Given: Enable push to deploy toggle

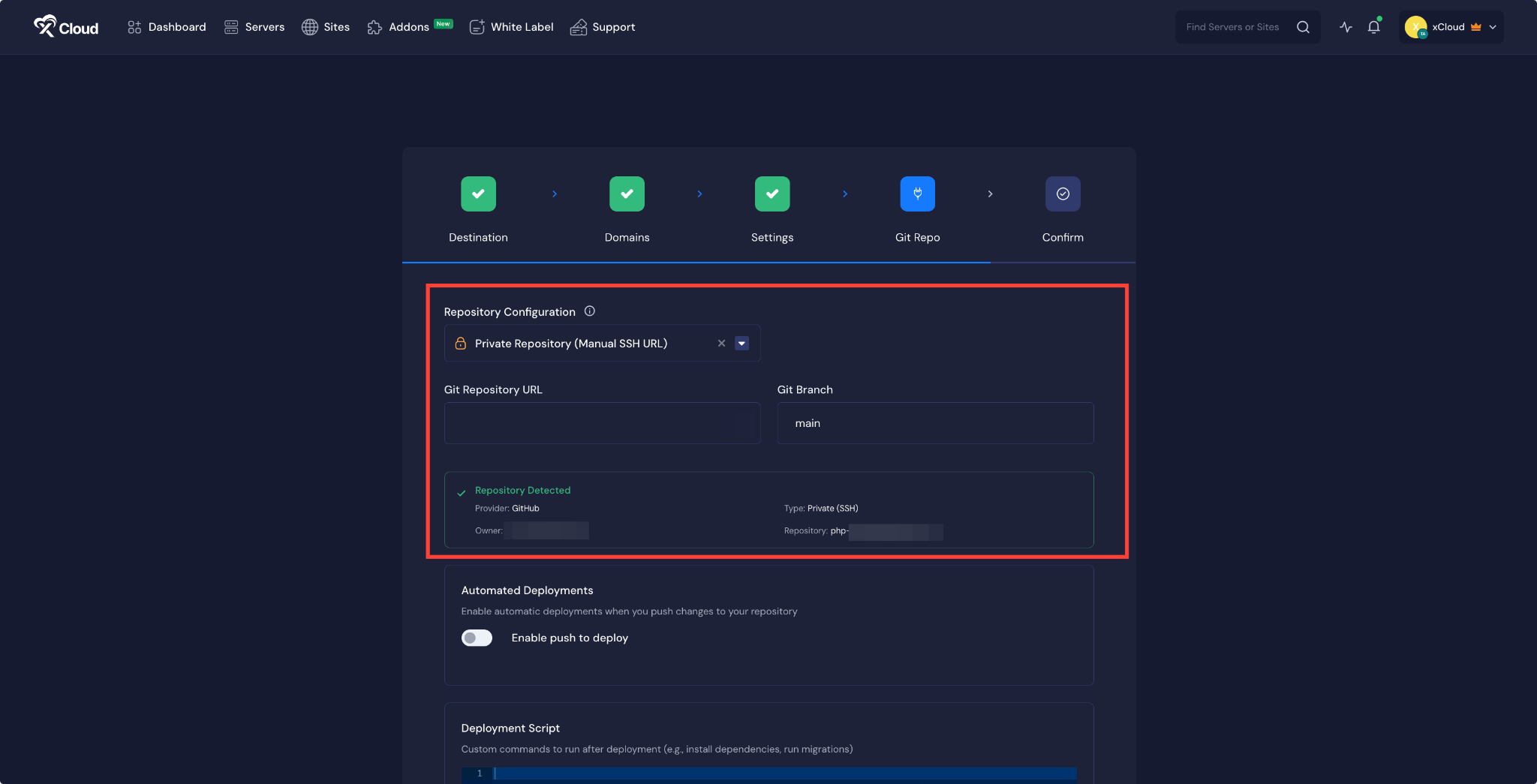Looking at the screenshot, I should coord(476,638).
